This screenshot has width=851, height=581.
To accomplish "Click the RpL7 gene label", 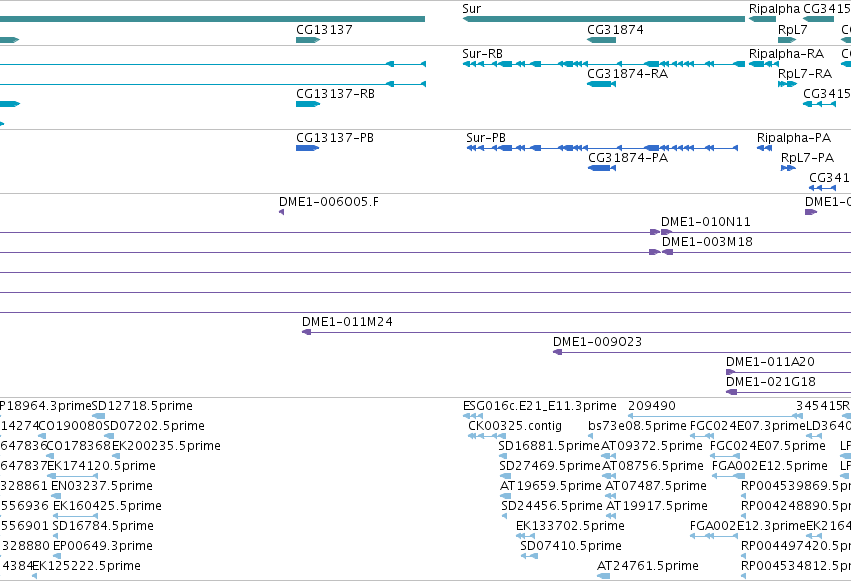I will [792, 30].
